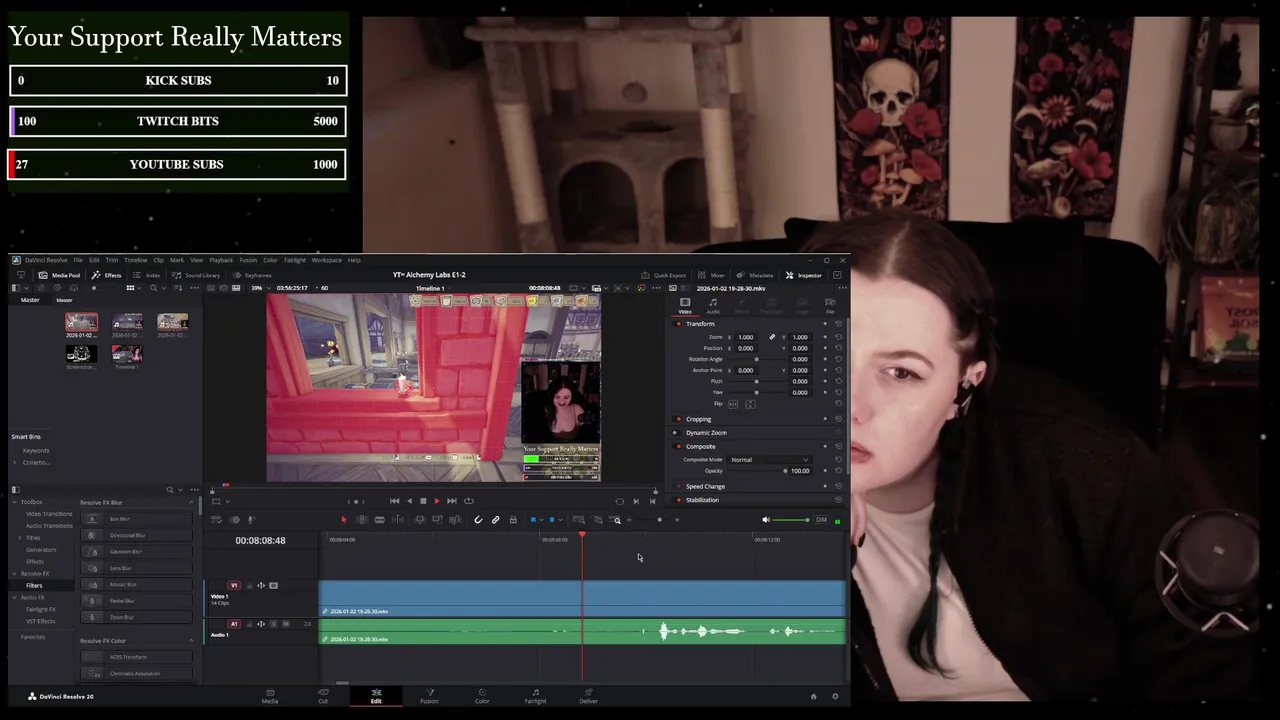This screenshot has height=720, width=1280.
Task: Click the Solo button on Audio 1 track
Action: pyautogui.click(x=273, y=624)
